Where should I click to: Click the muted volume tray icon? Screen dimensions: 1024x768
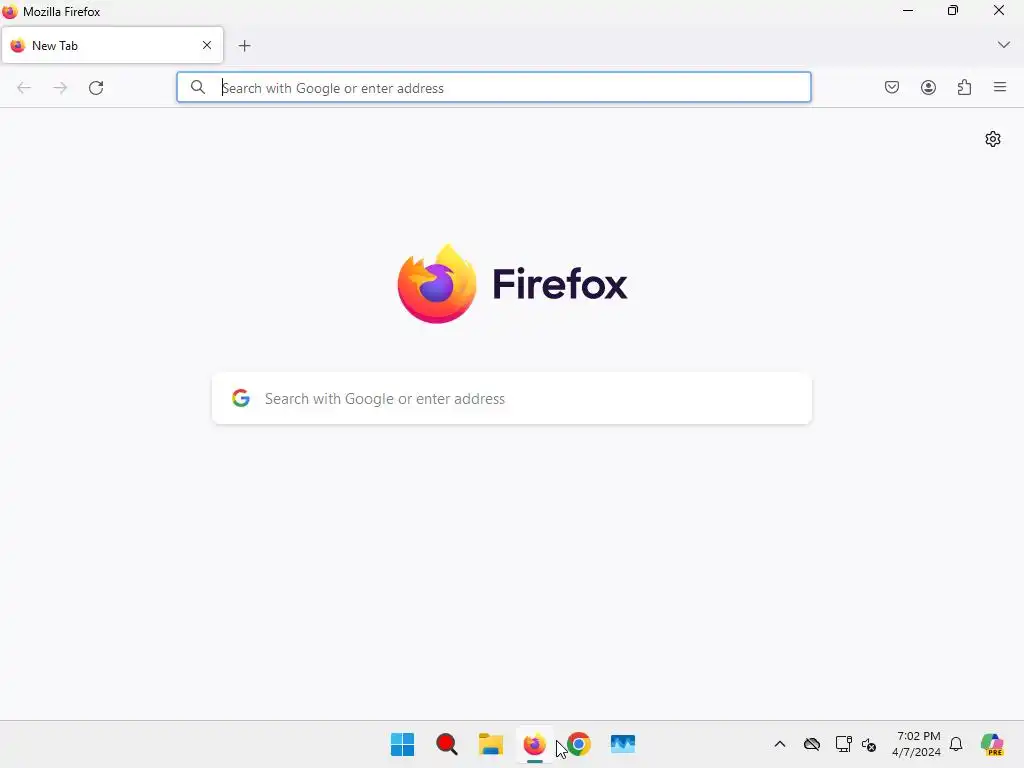pos(869,744)
